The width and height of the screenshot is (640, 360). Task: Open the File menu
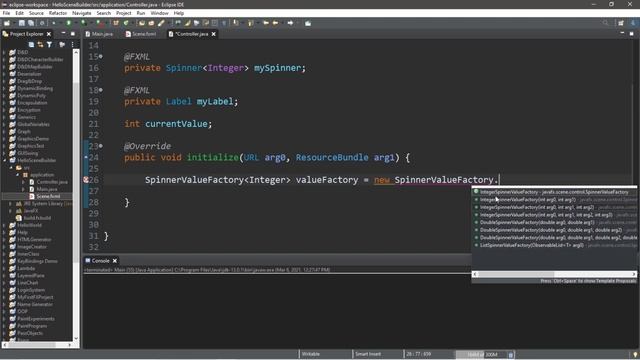(6, 13)
